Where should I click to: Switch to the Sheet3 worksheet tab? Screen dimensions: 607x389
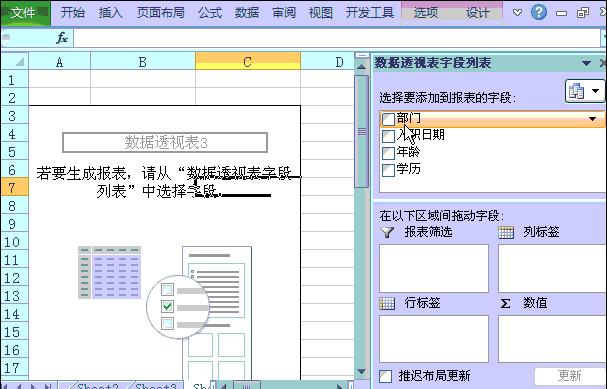click(156, 386)
